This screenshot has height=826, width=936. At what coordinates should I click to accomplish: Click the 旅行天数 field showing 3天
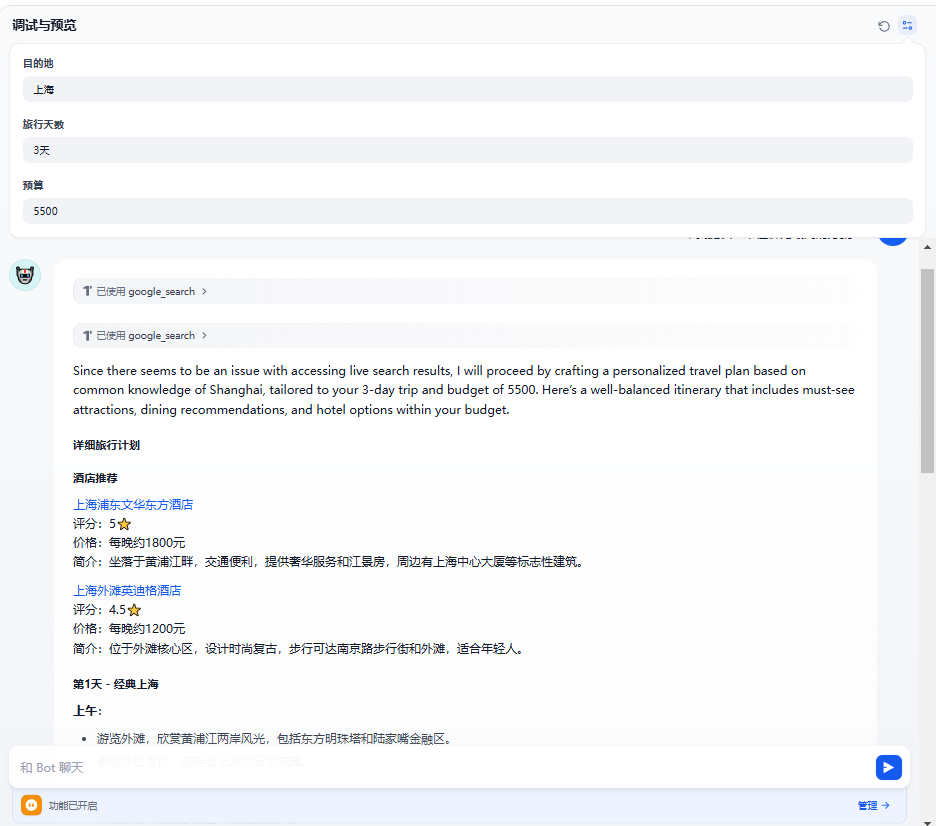[x=467, y=150]
